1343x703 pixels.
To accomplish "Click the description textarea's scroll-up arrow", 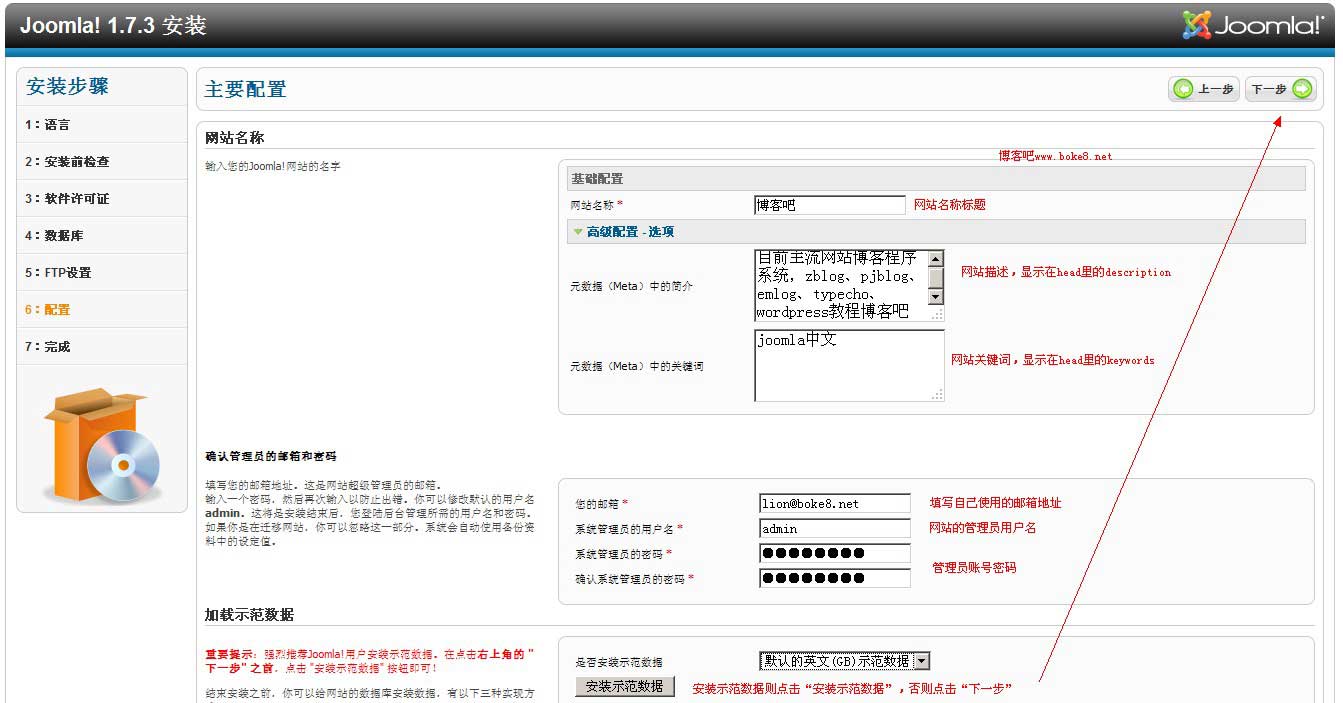I will (x=936, y=257).
